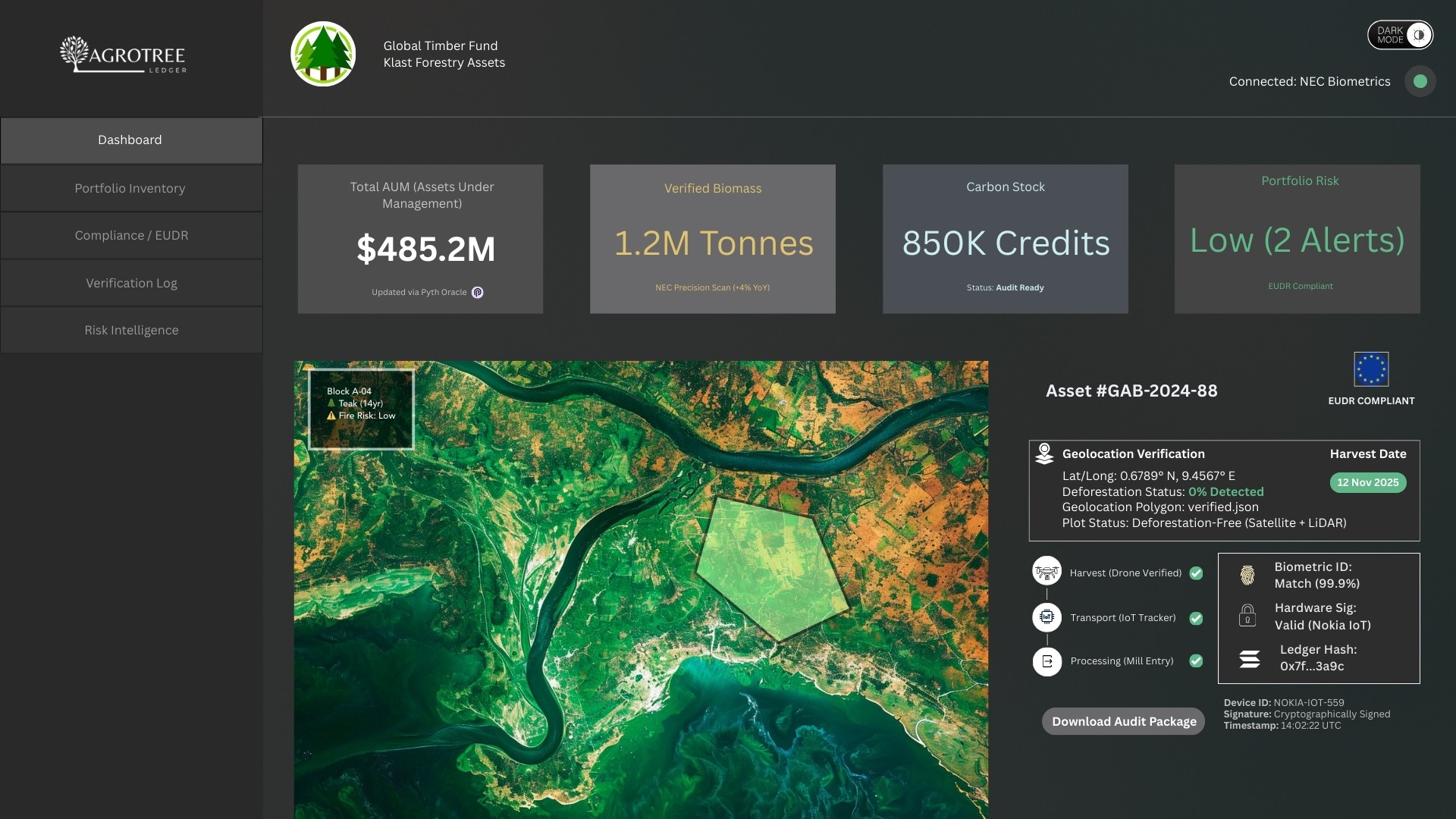Select the Block A-04 overlay on the map
The width and height of the screenshot is (1456, 819).
360,408
